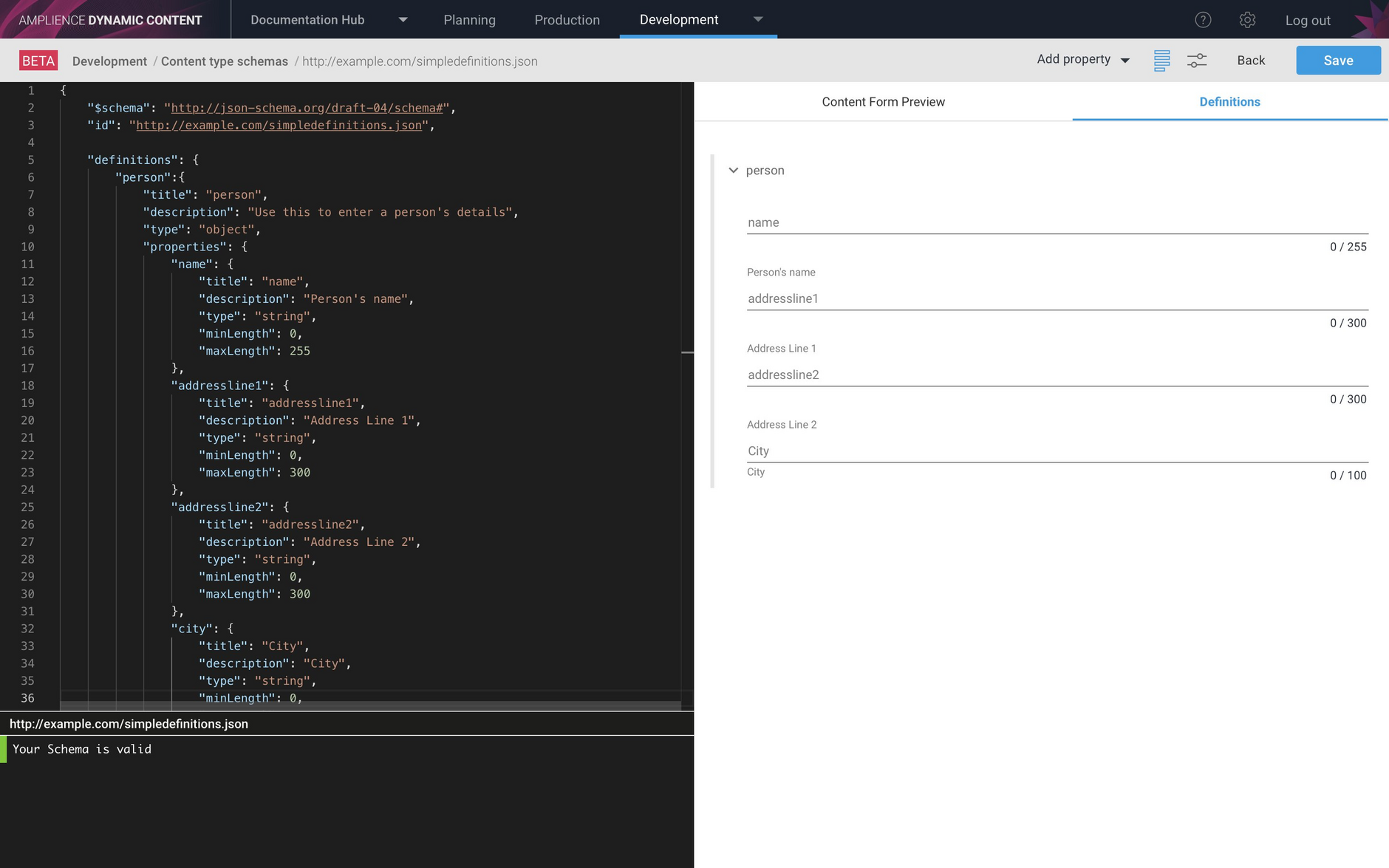
Task: Save the schema changes
Action: coord(1338,60)
